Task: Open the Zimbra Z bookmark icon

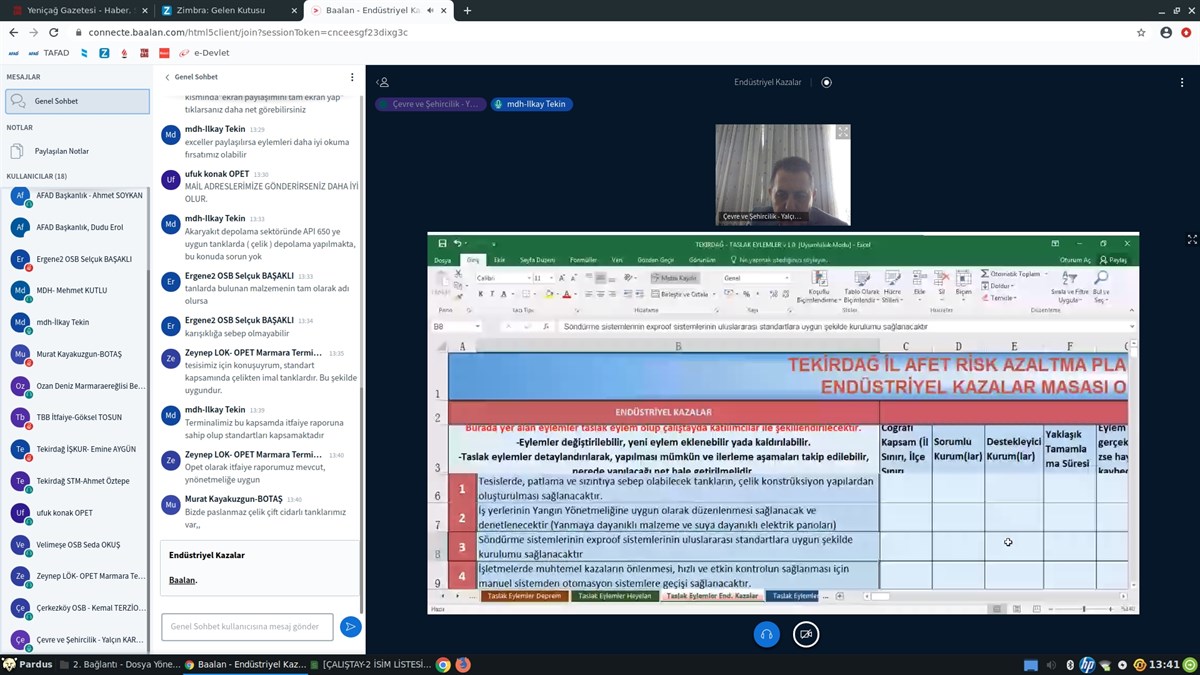Action: tap(104, 53)
